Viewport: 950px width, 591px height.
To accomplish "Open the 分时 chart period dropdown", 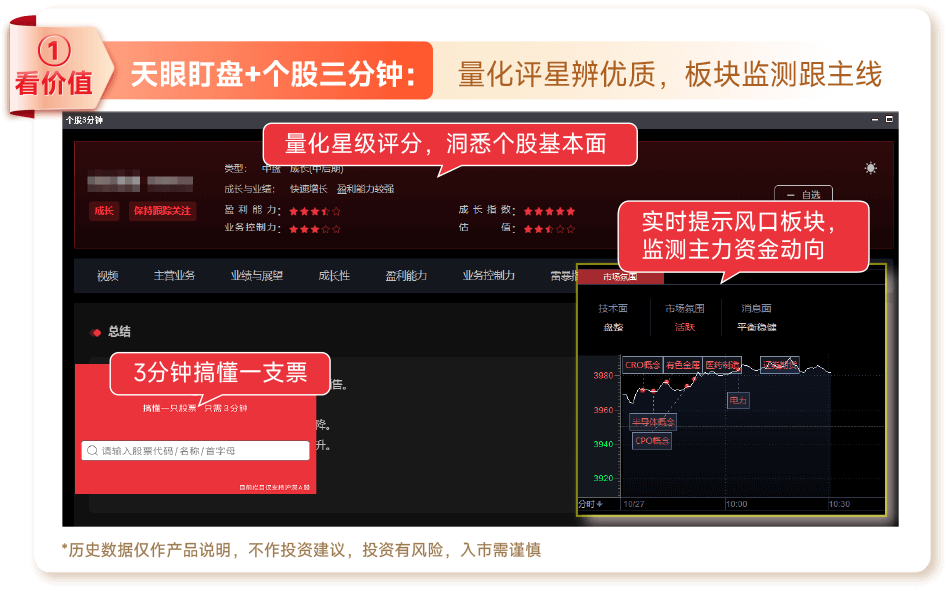I will 590,504.
